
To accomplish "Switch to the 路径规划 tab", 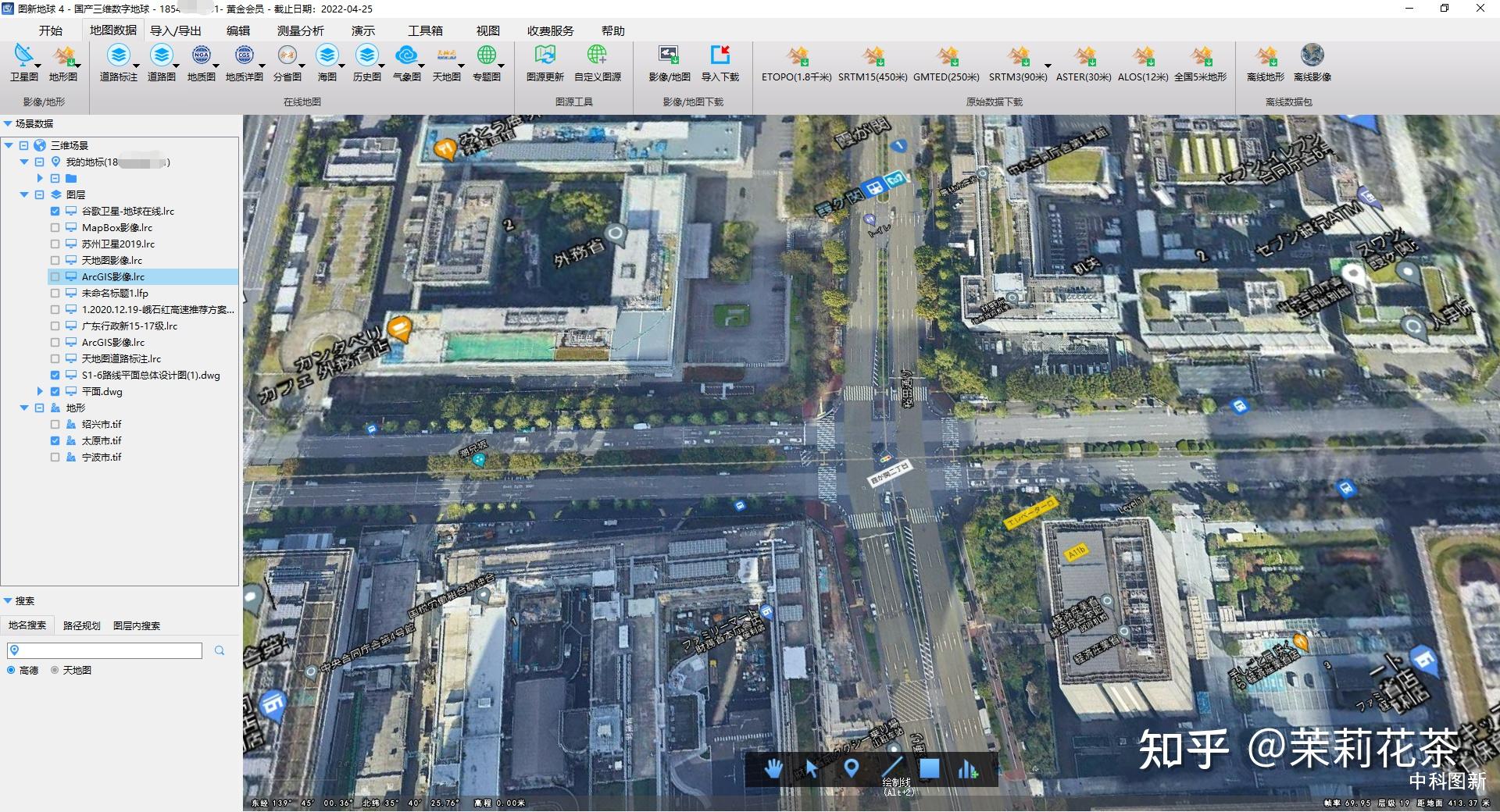I will [x=82, y=626].
